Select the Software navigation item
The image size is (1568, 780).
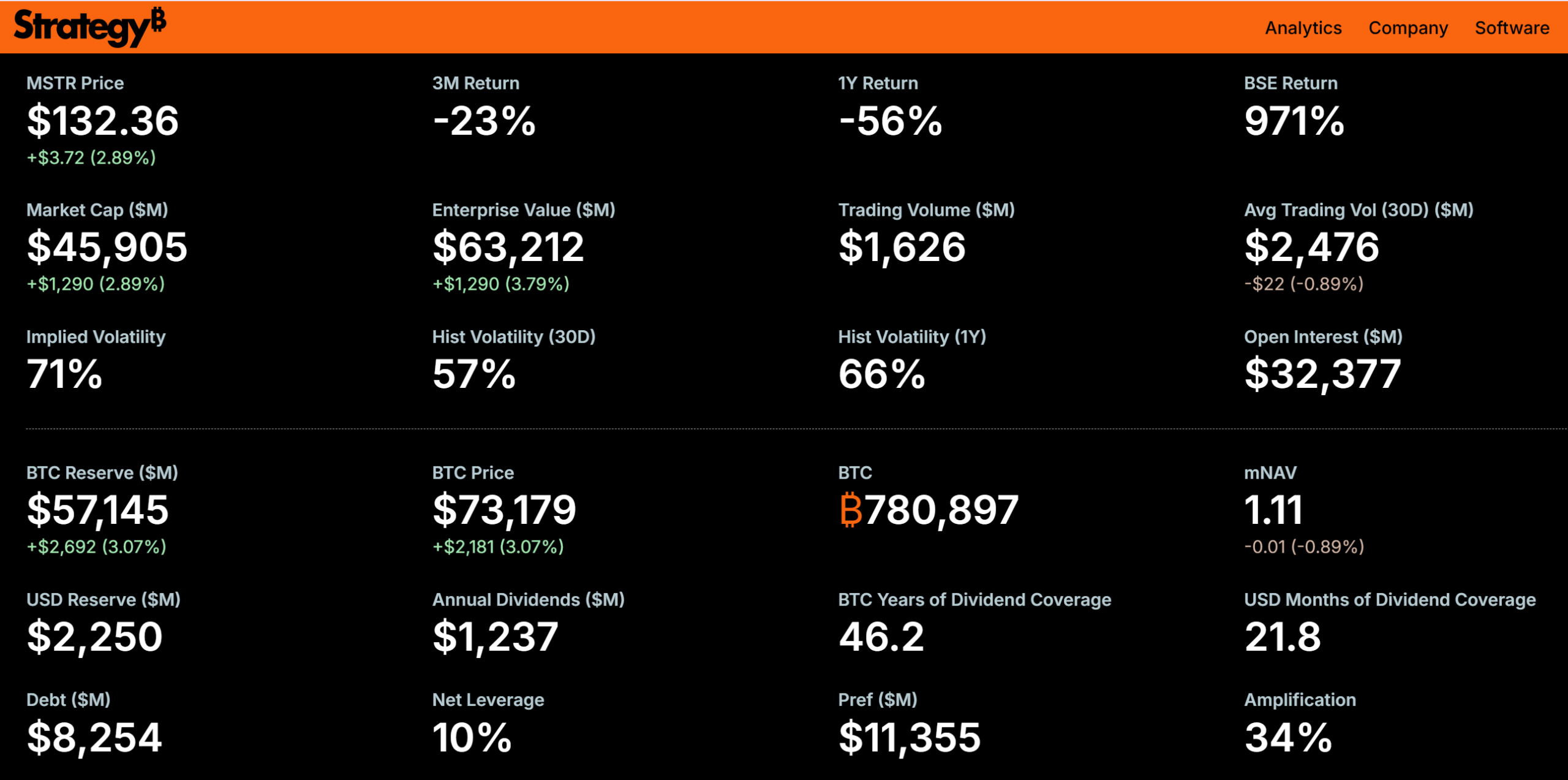1512,28
